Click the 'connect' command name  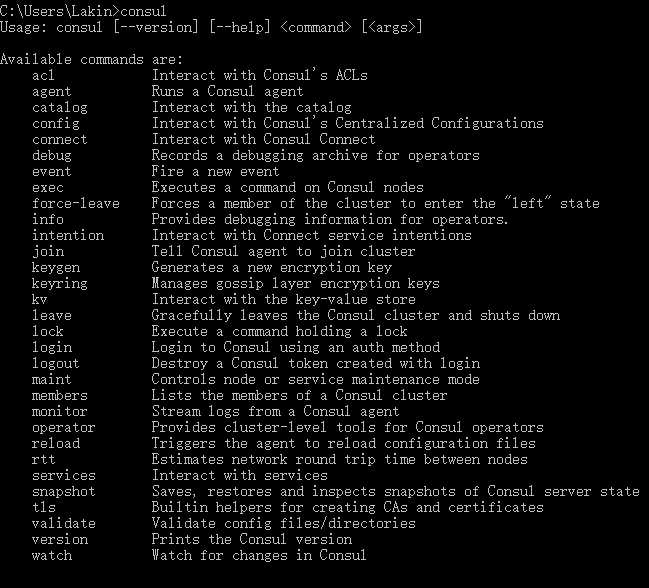[x=60, y=139]
